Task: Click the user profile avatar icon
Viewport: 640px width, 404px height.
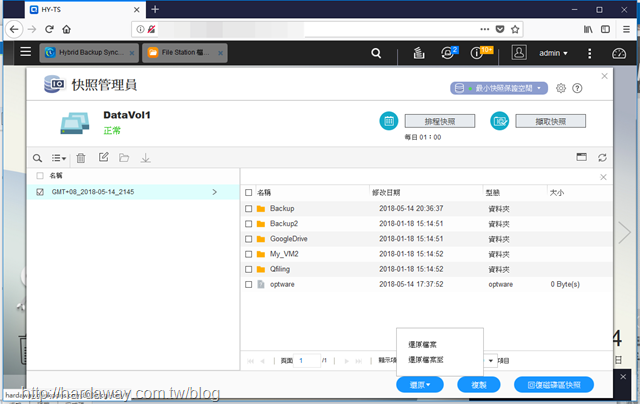Action: coord(519,53)
